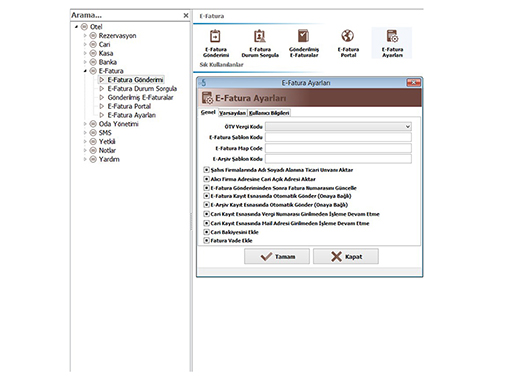Open Gönderilmiş E-Faturalar toolbar icon
This screenshot has width=510, height=380.
click(304, 43)
